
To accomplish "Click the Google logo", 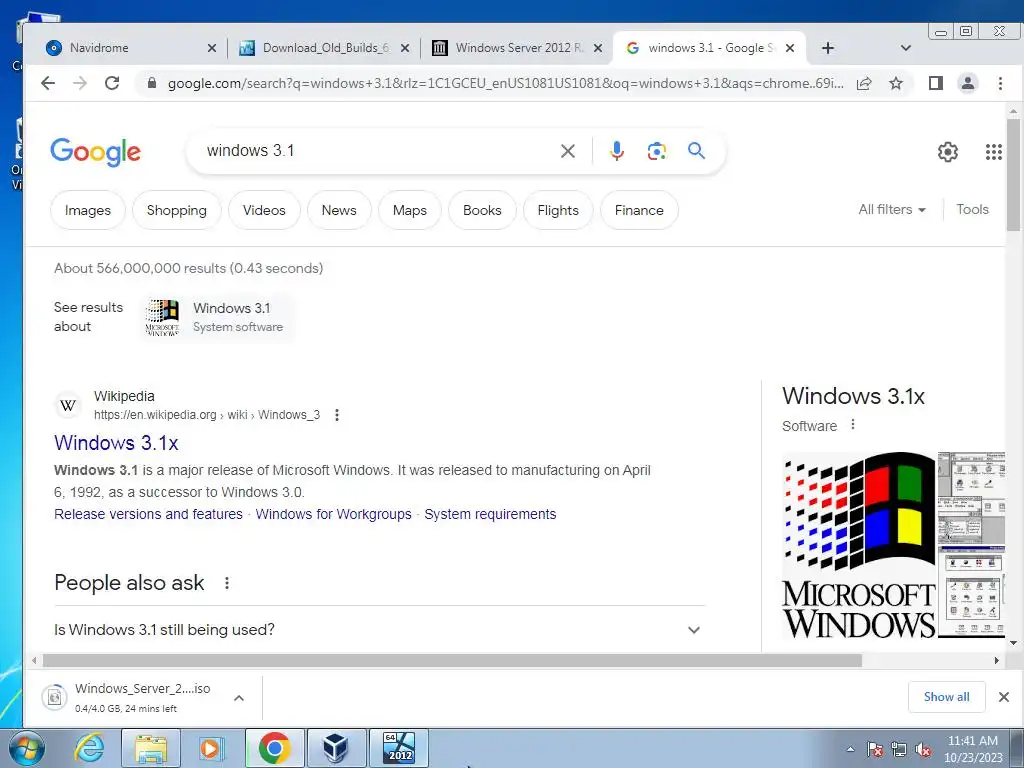I will (x=95, y=152).
